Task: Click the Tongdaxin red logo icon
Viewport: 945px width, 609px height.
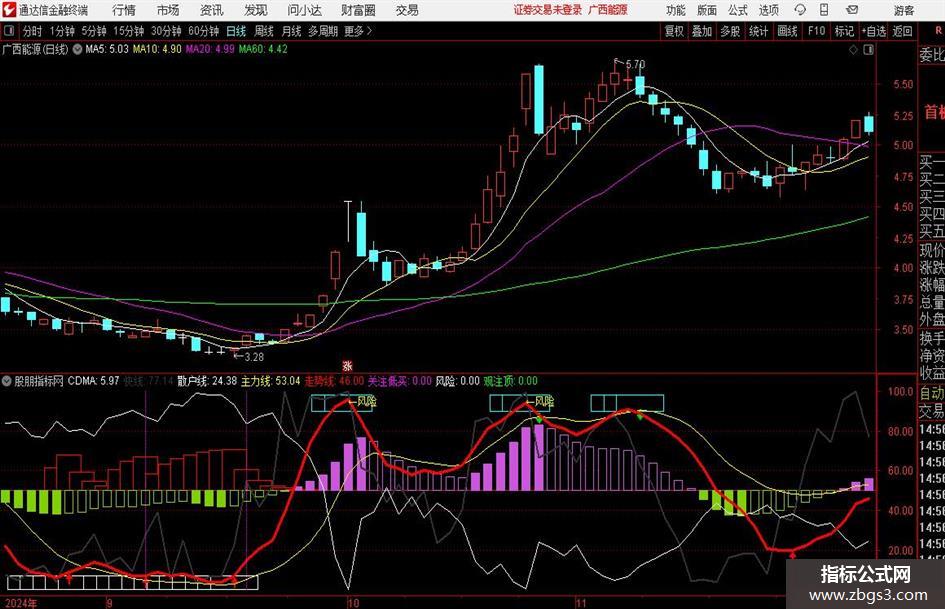Action: 9,10
